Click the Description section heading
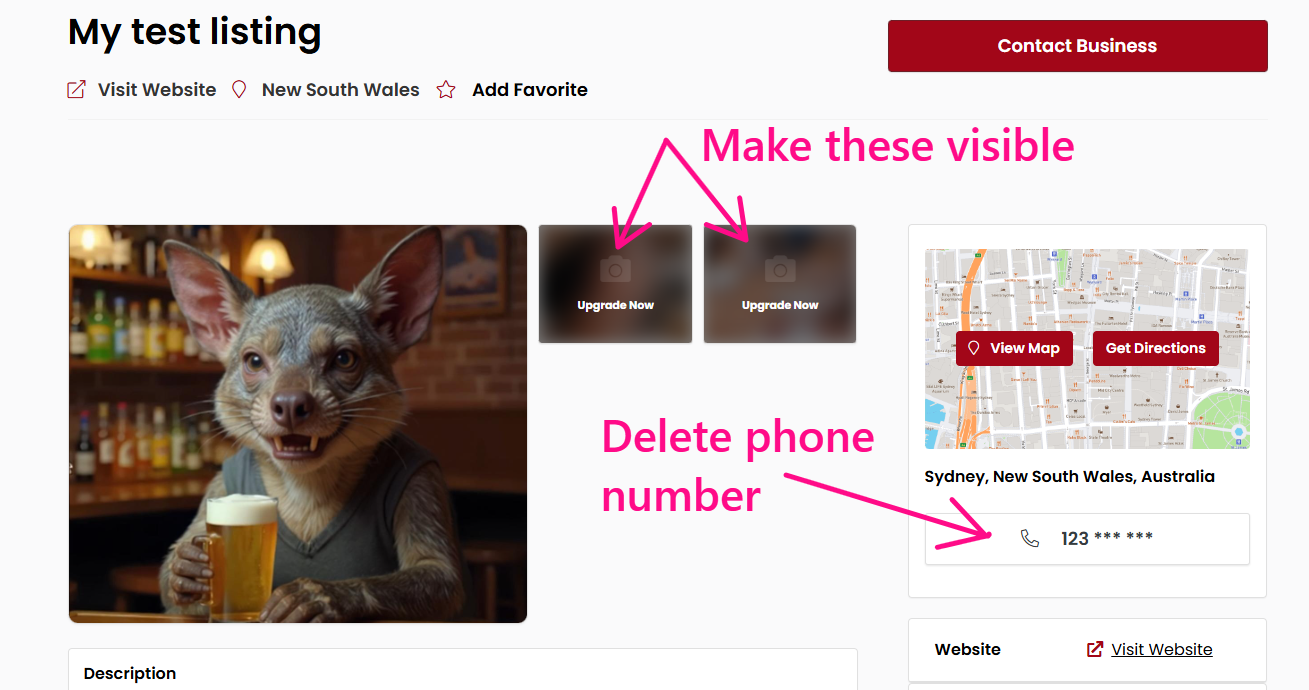The height and width of the screenshot is (690, 1309). (x=130, y=673)
